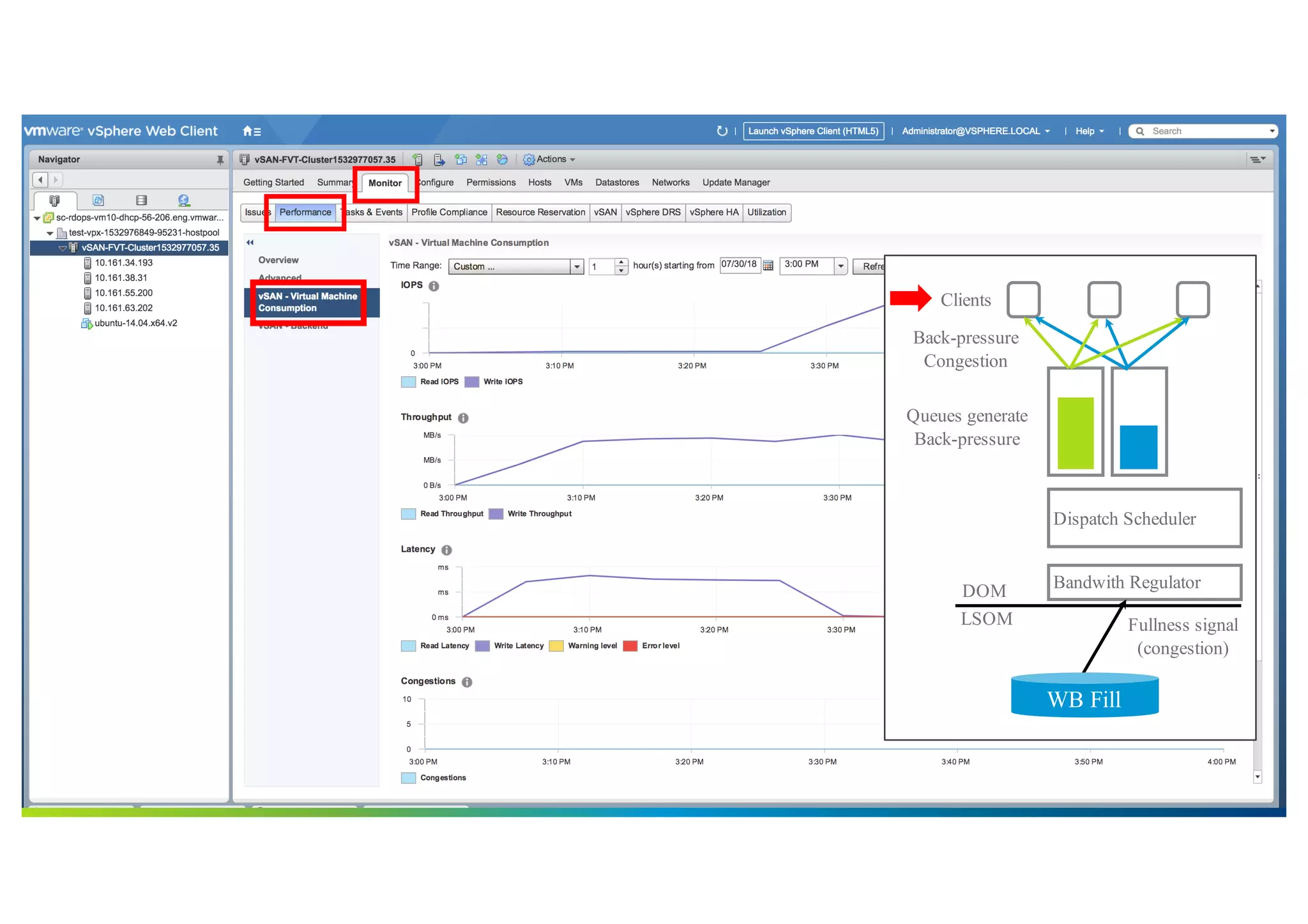Click the Write Throughput legend swatch

click(496, 515)
